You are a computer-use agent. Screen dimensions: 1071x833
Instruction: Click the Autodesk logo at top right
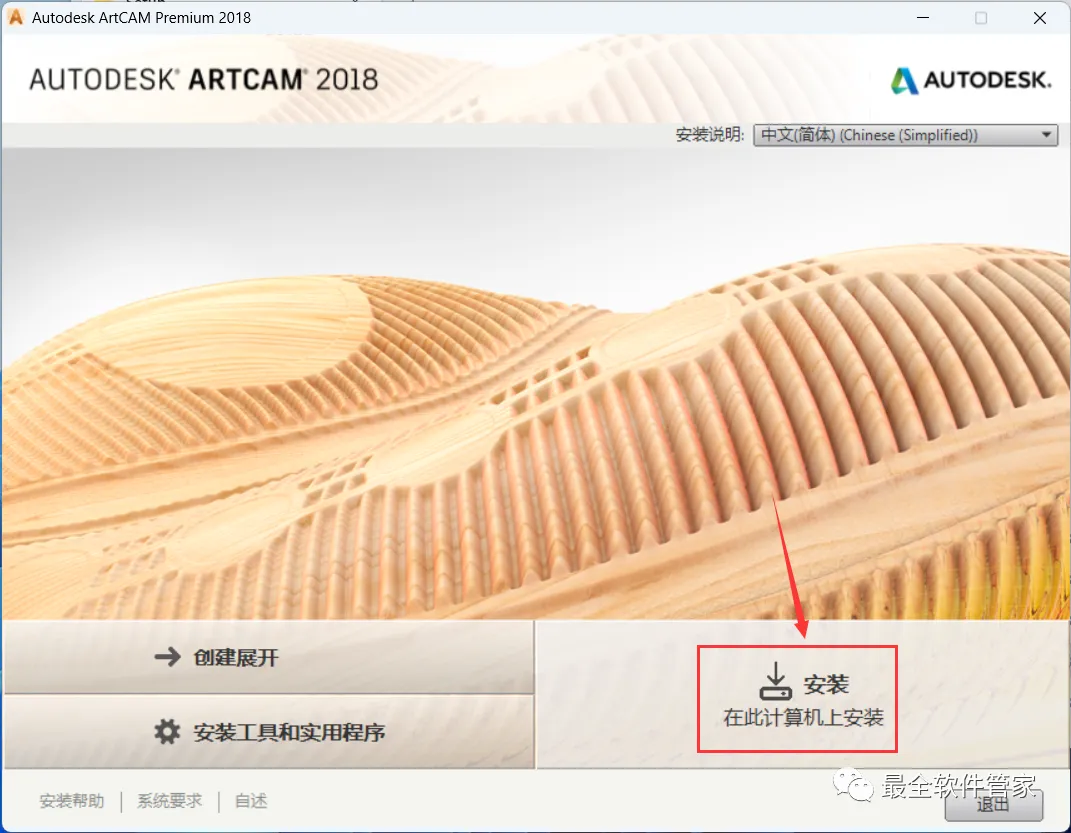click(x=971, y=81)
